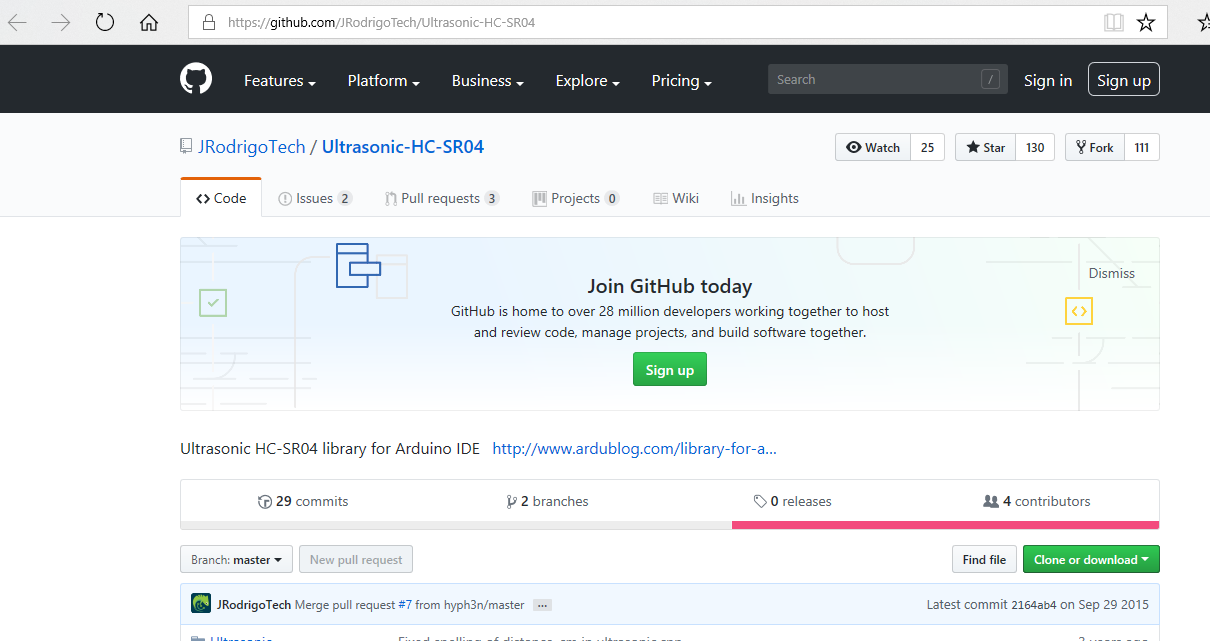
Task: Click the Sign up header button
Action: point(1124,81)
